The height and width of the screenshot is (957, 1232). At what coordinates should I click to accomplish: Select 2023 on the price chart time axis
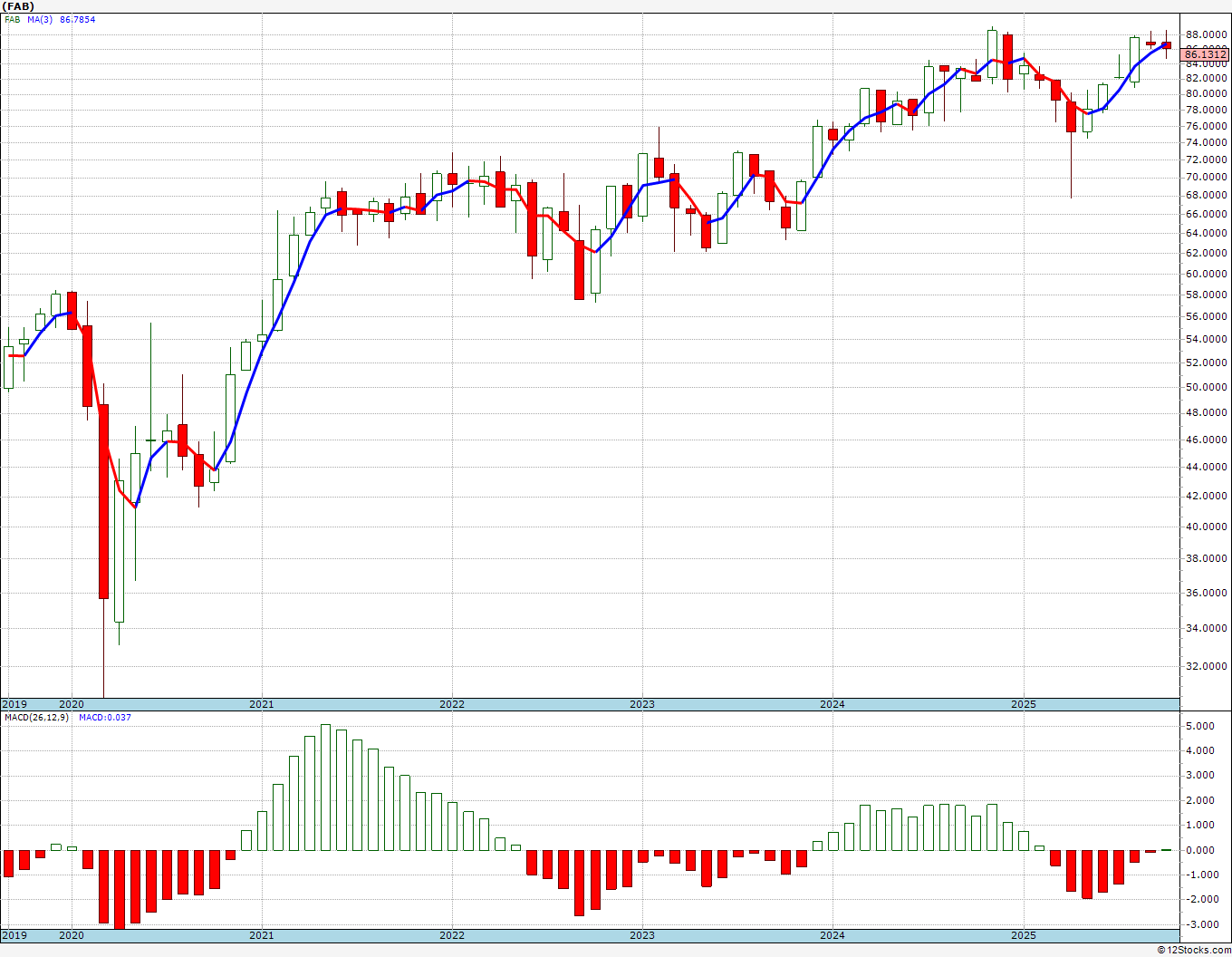642,704
